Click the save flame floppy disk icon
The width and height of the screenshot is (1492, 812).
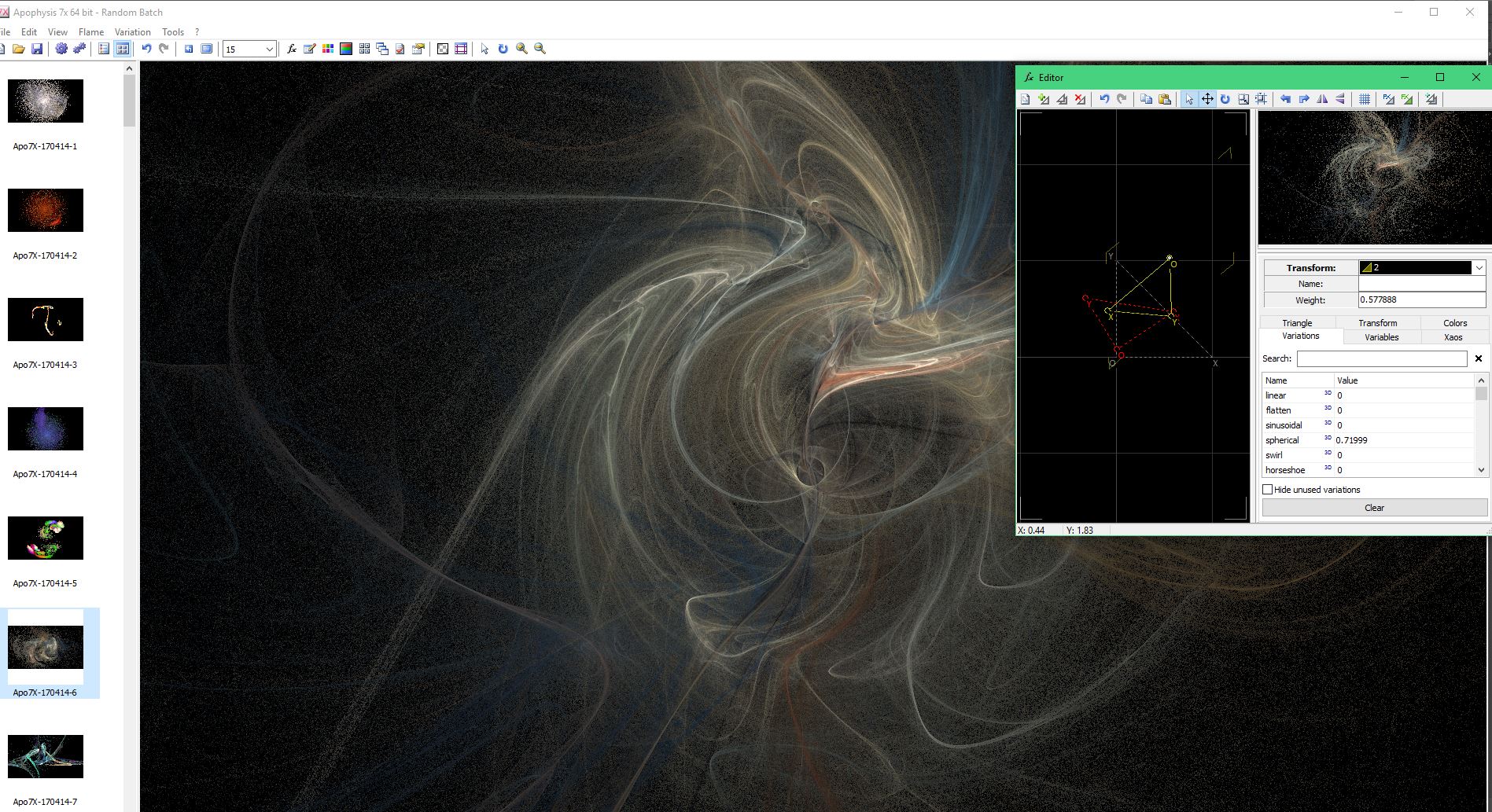(37, 49)
